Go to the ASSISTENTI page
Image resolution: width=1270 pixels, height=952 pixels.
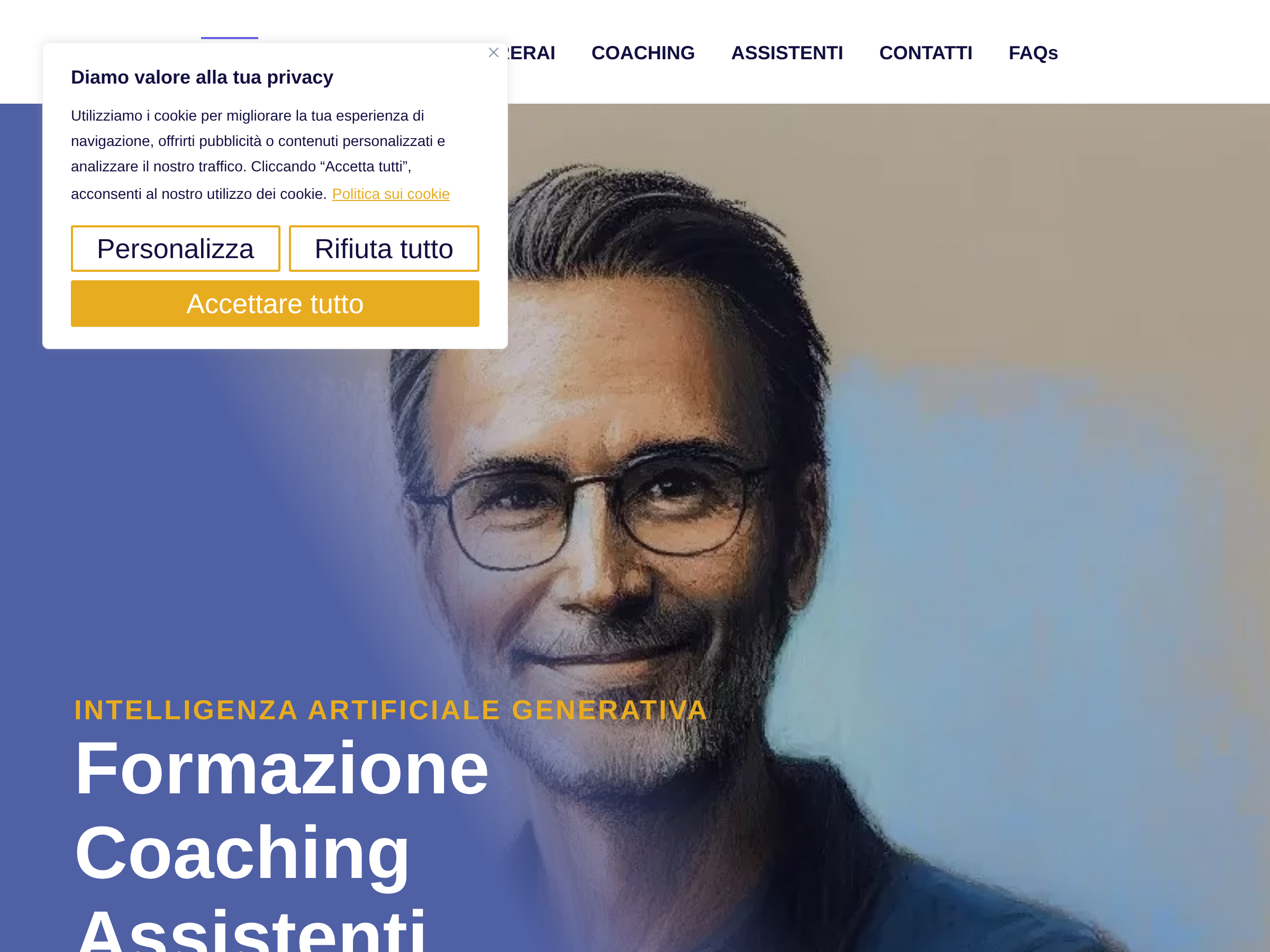(x=787, y=53)
